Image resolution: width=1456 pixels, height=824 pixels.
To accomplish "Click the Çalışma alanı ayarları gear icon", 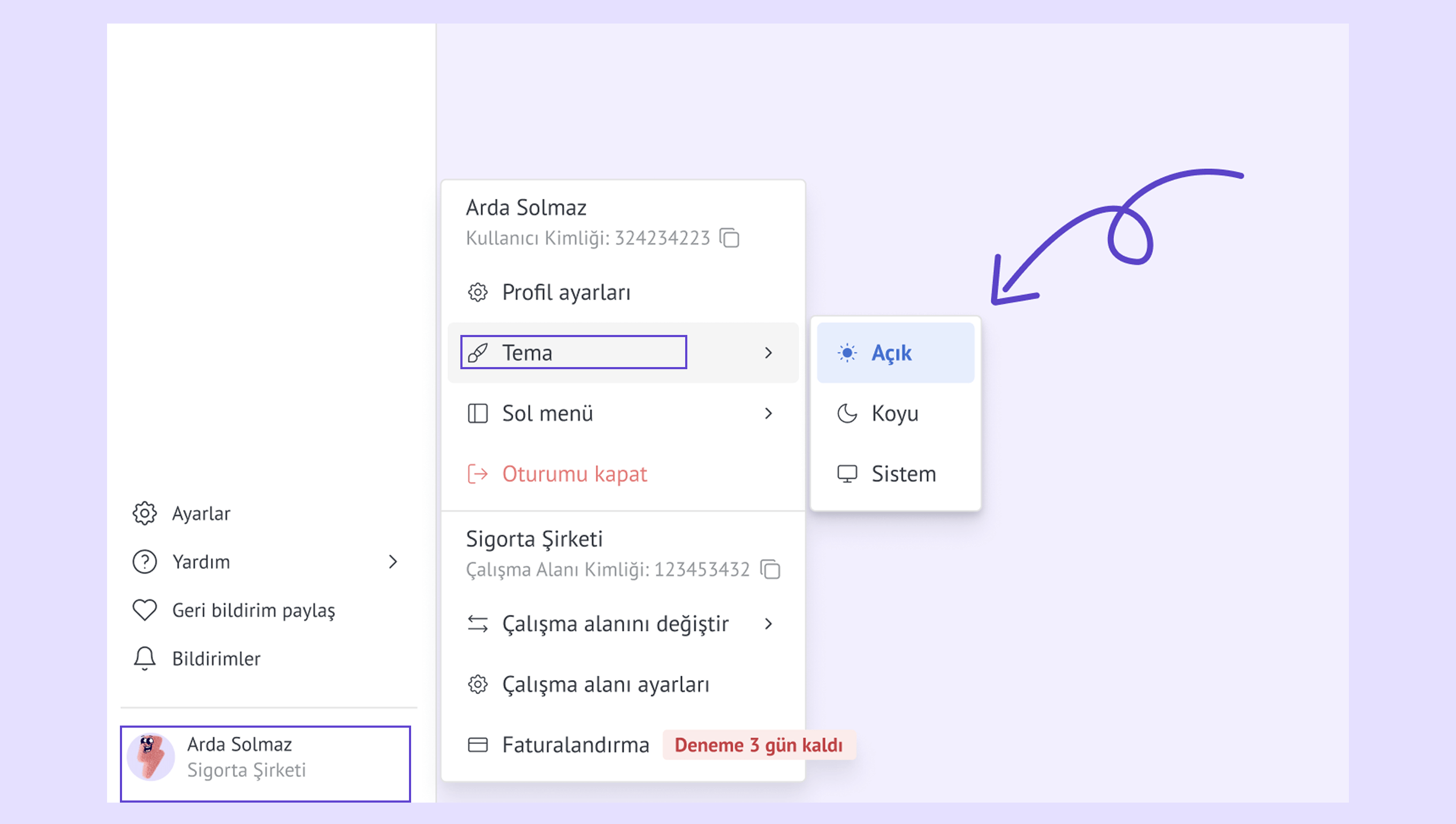I will (477, 684).
